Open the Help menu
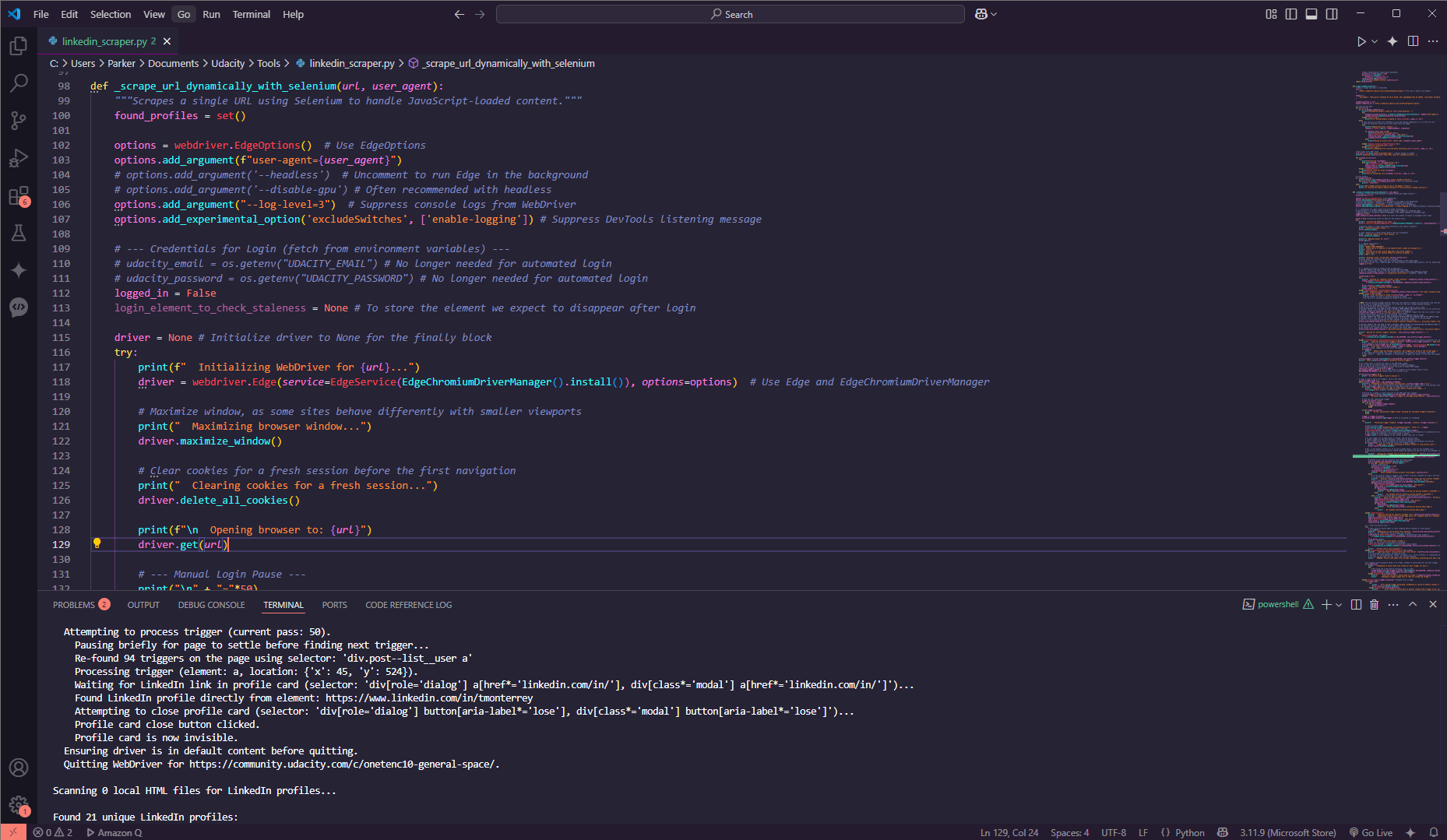 [293, 14]
